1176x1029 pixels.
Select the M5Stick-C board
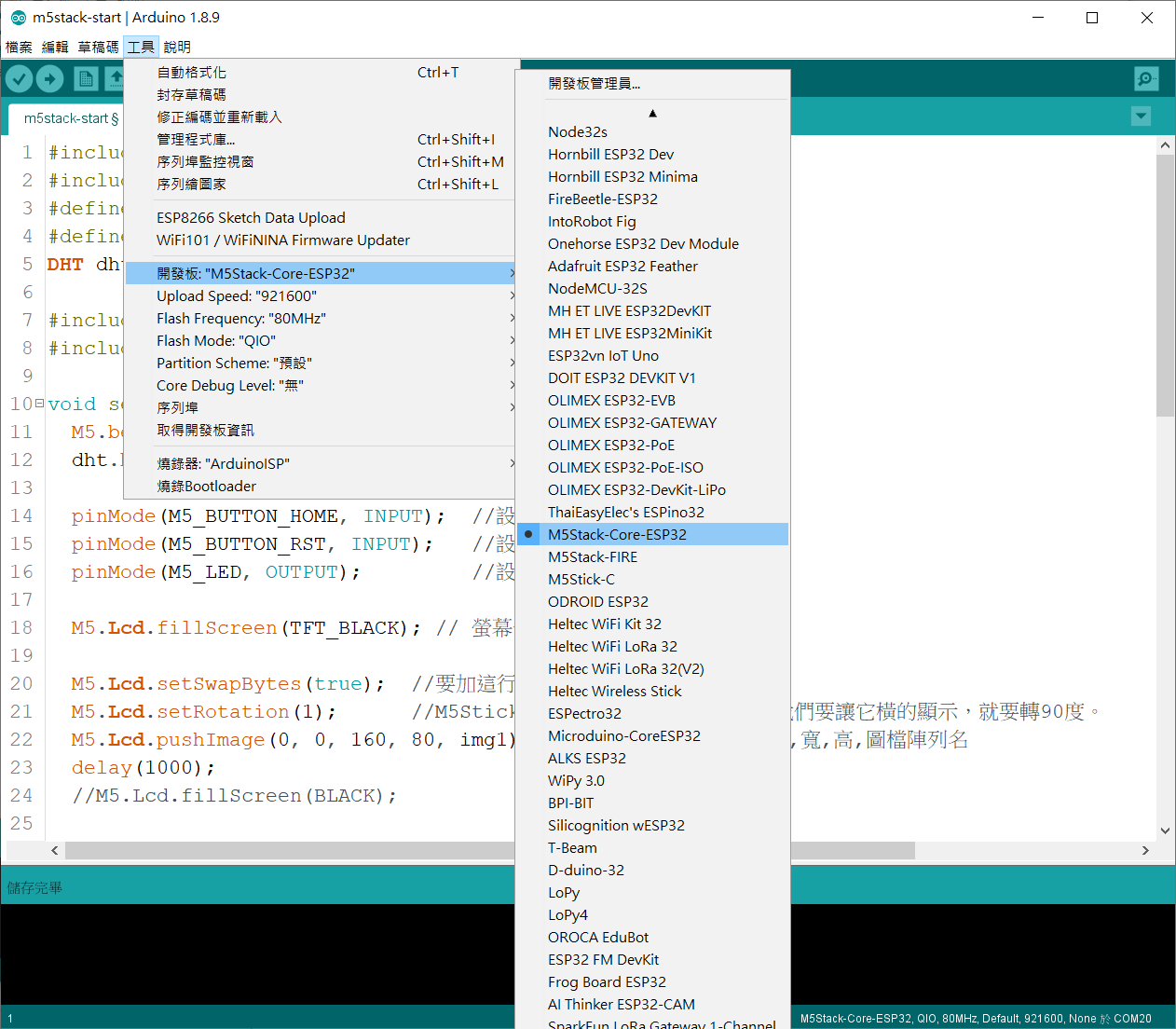(652, 579)
